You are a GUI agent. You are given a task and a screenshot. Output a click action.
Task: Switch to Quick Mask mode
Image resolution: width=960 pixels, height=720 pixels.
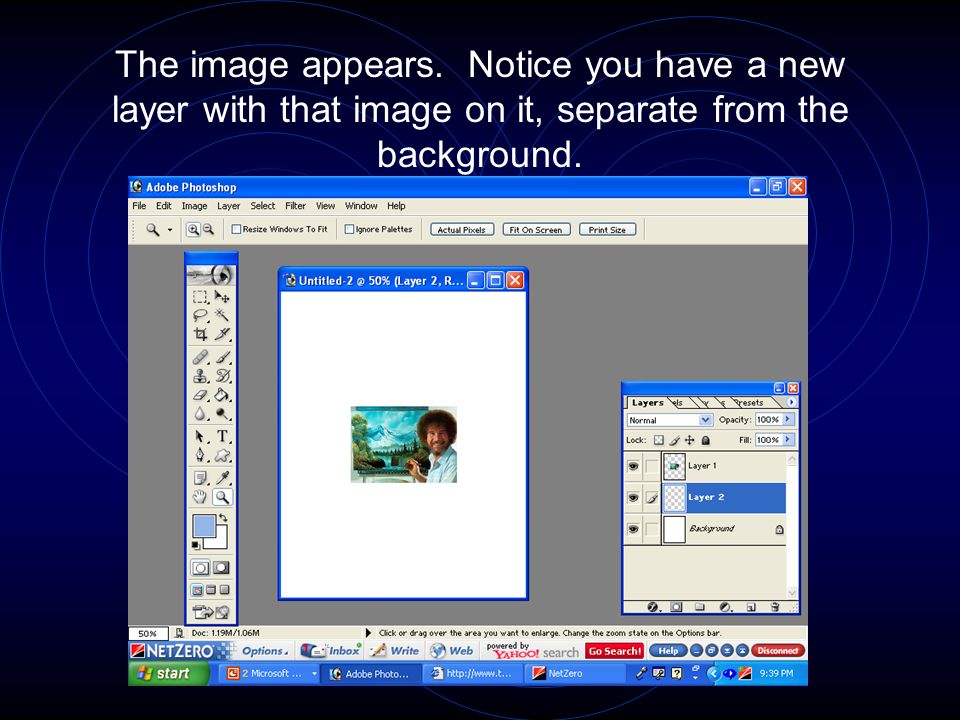221,568
